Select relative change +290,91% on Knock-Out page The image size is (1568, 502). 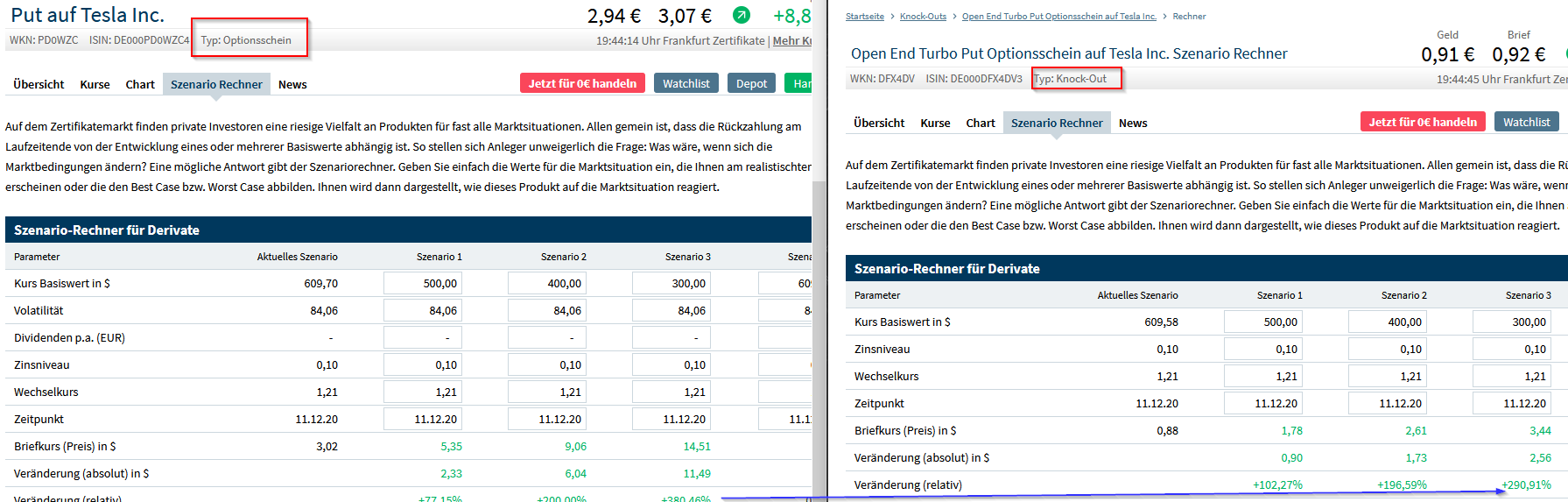(1526, 484)
